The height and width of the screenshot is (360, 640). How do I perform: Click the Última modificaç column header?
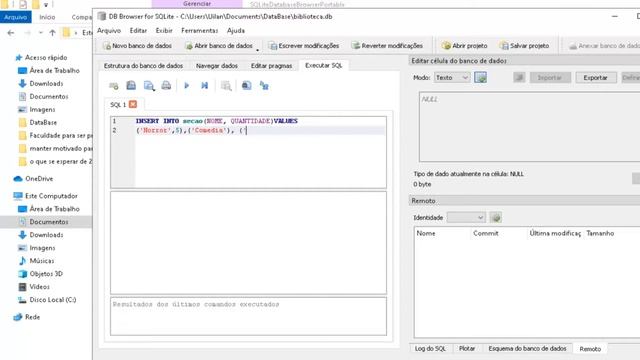(x=555, y=233)
